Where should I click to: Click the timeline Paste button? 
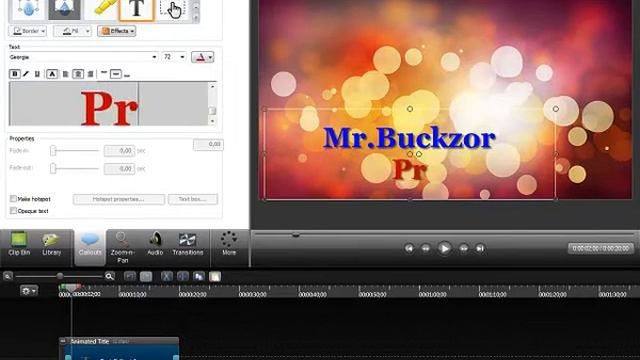click(215, 276)
